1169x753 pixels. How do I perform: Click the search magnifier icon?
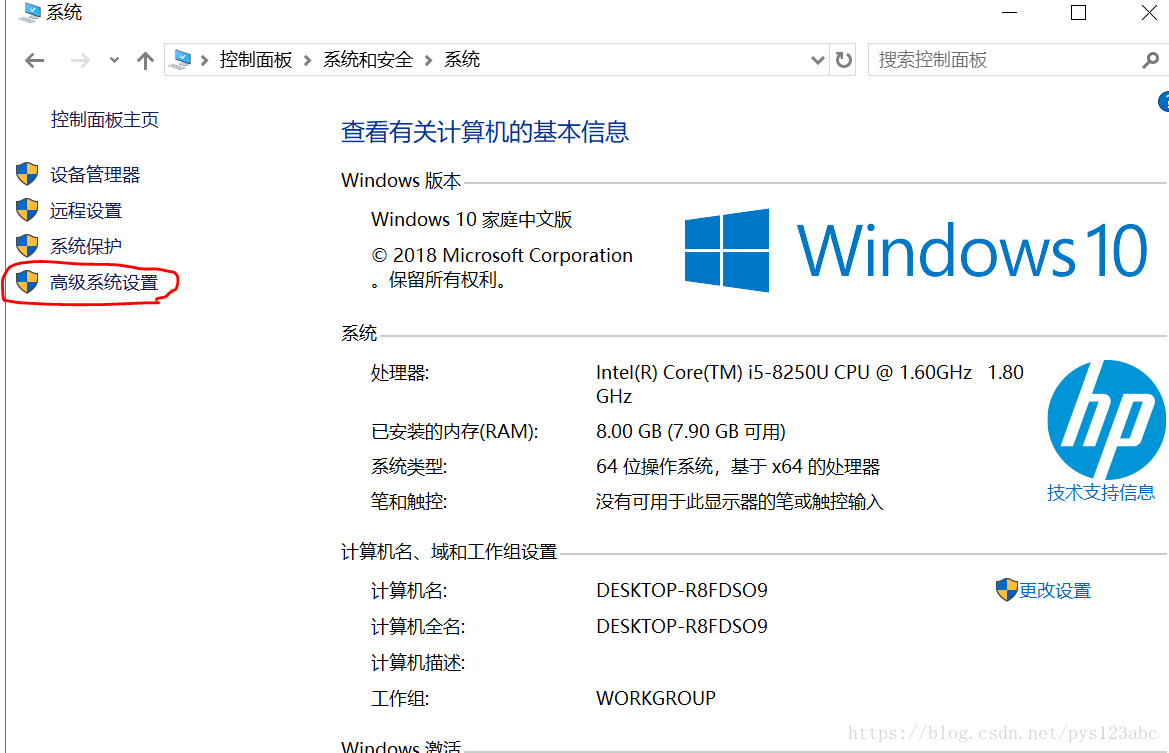pos(1150,60)
